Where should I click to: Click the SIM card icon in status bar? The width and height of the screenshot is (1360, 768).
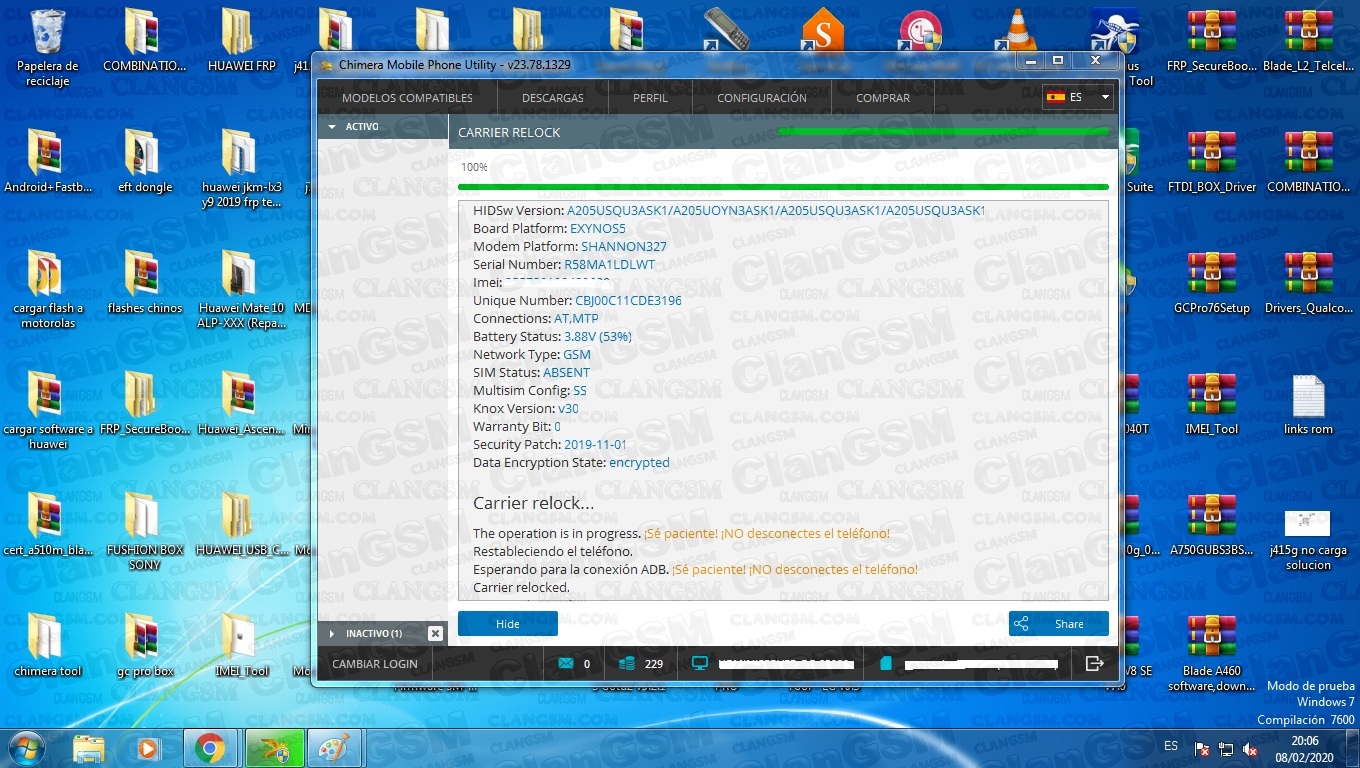(886, 663)
